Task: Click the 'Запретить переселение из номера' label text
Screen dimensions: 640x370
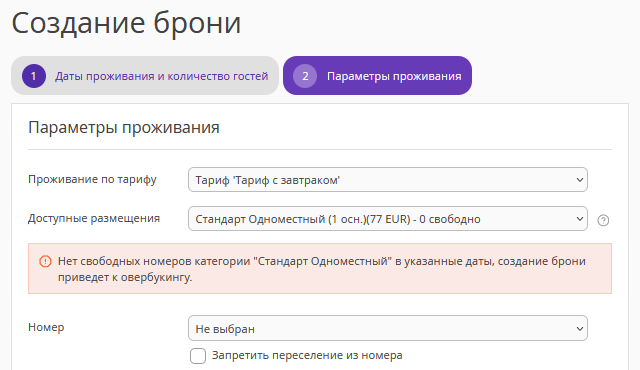Action: tap(307, 355)
